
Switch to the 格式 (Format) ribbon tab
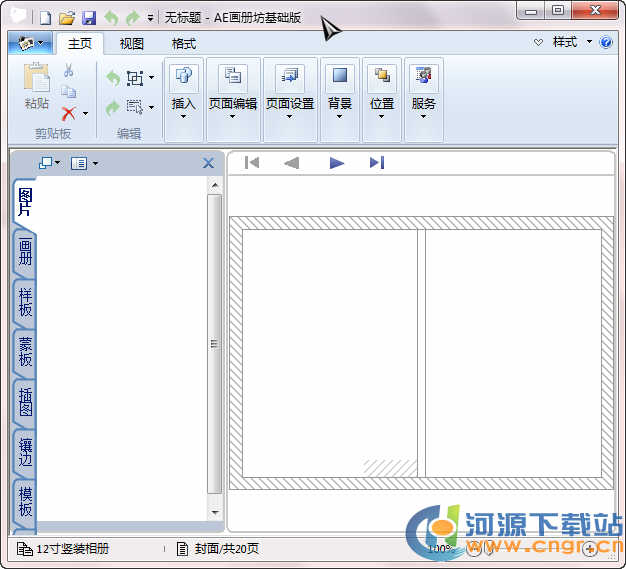184,44
